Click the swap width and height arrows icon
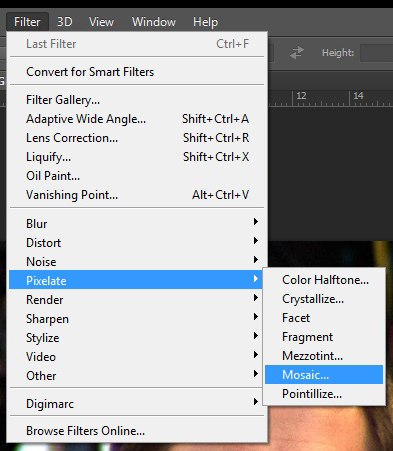This screenshot has height=451, width=393. 296,53
